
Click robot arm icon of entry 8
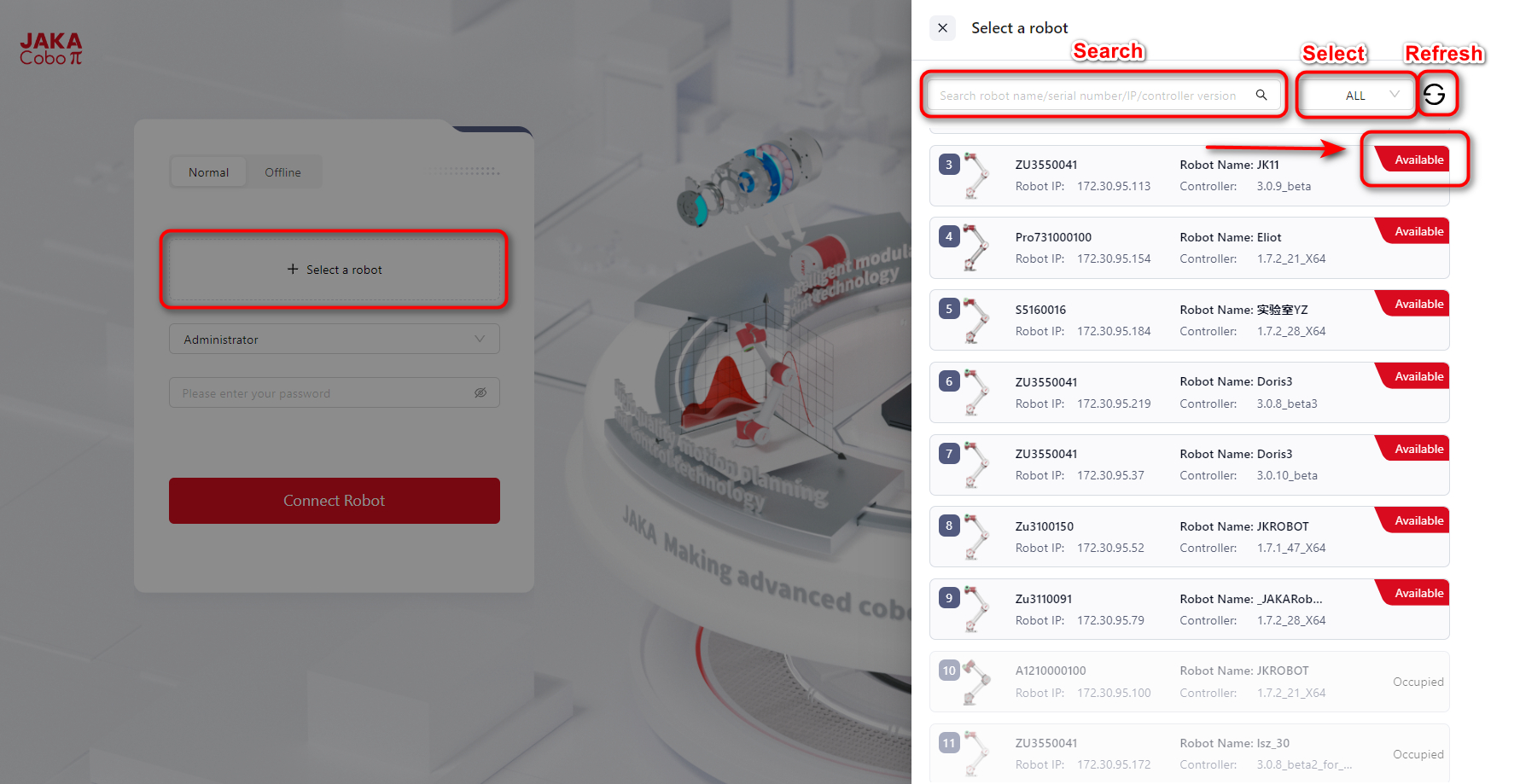pos(975,537)
